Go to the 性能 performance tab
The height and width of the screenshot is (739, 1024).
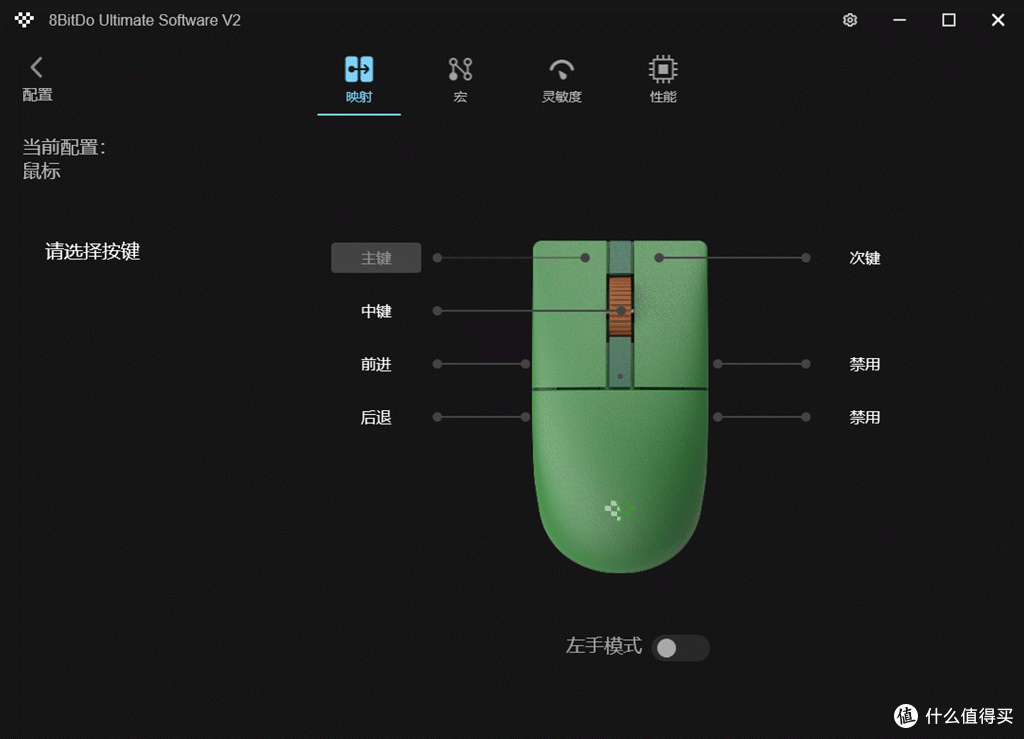tap(663, 80)
